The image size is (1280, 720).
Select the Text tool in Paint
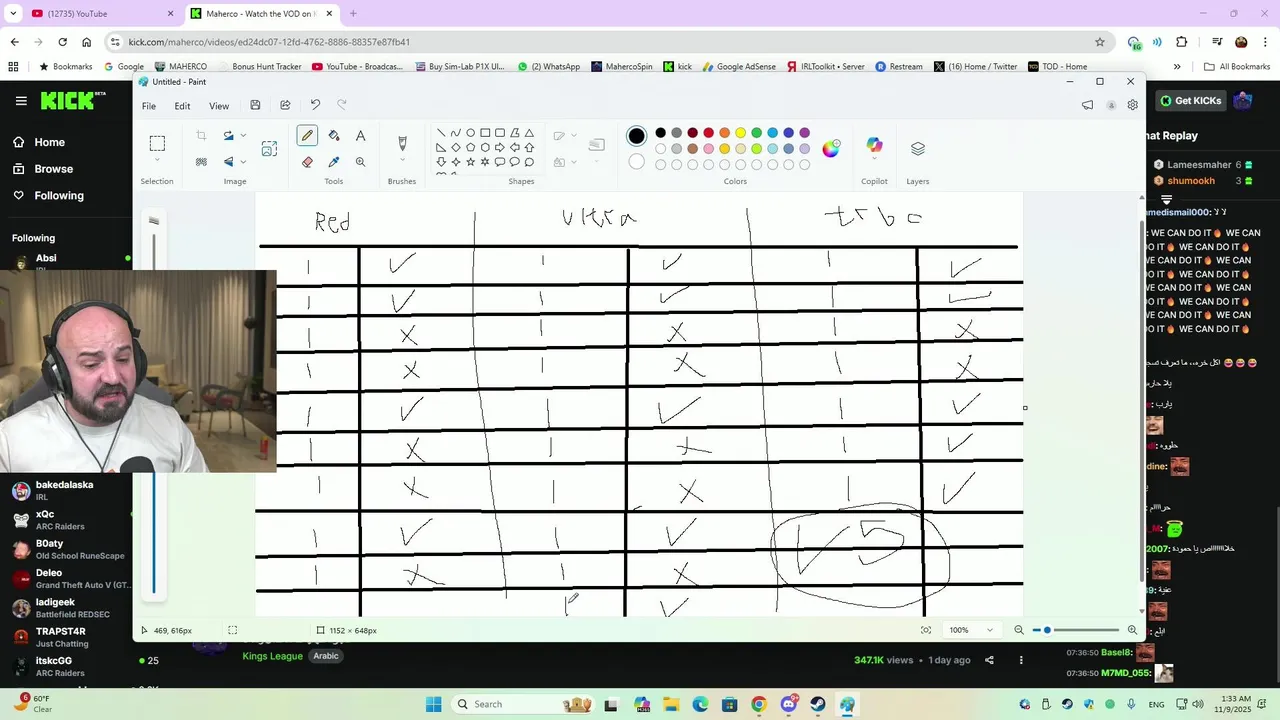click(360, 136)
